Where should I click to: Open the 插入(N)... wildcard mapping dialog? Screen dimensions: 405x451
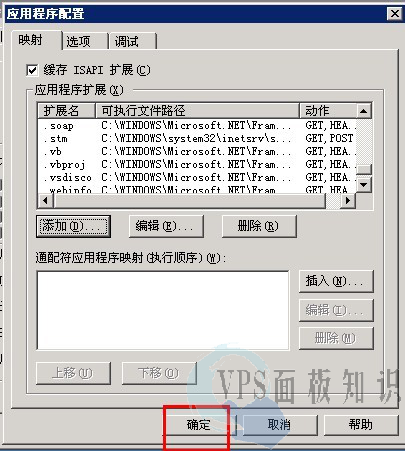(336, 281)
